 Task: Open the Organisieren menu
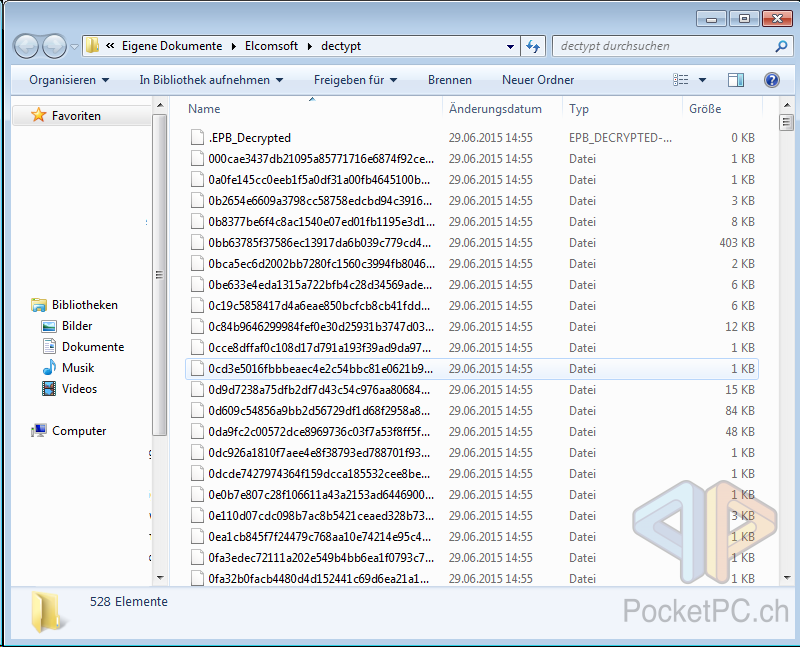tap(69, 80)
